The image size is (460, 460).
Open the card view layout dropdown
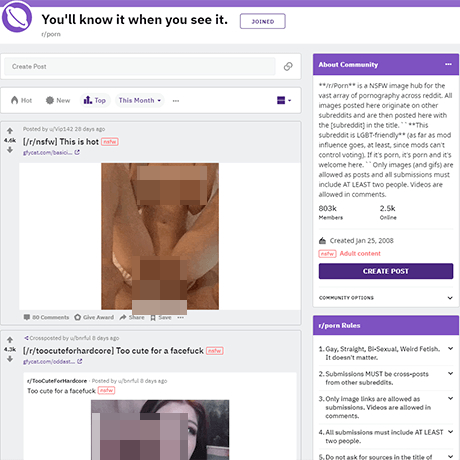point(284,100)
